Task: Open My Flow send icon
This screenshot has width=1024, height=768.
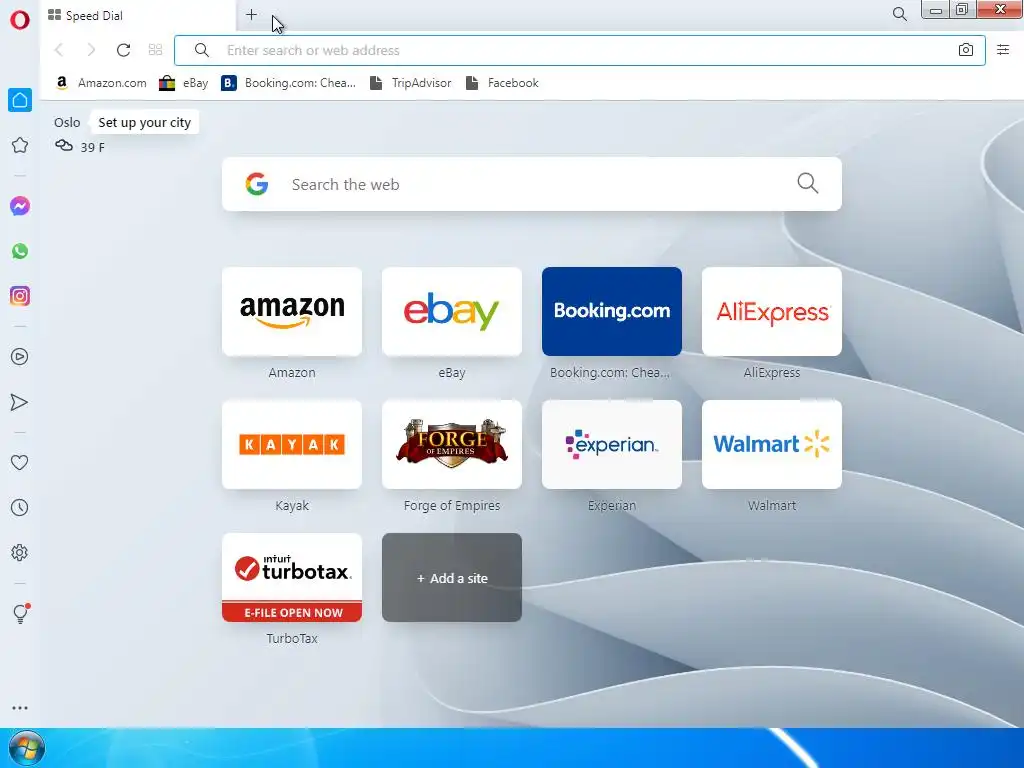Action: coord(20,402)
